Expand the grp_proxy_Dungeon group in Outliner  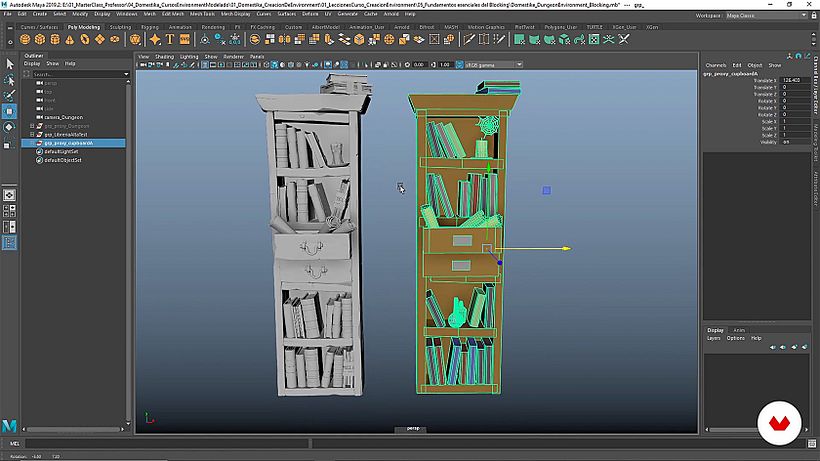[x=32, y=126]
